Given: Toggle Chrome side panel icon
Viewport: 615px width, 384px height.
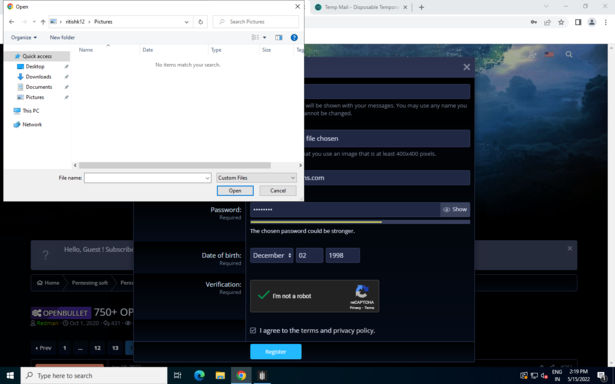Looking at the screenshot, I should [578, 22].
